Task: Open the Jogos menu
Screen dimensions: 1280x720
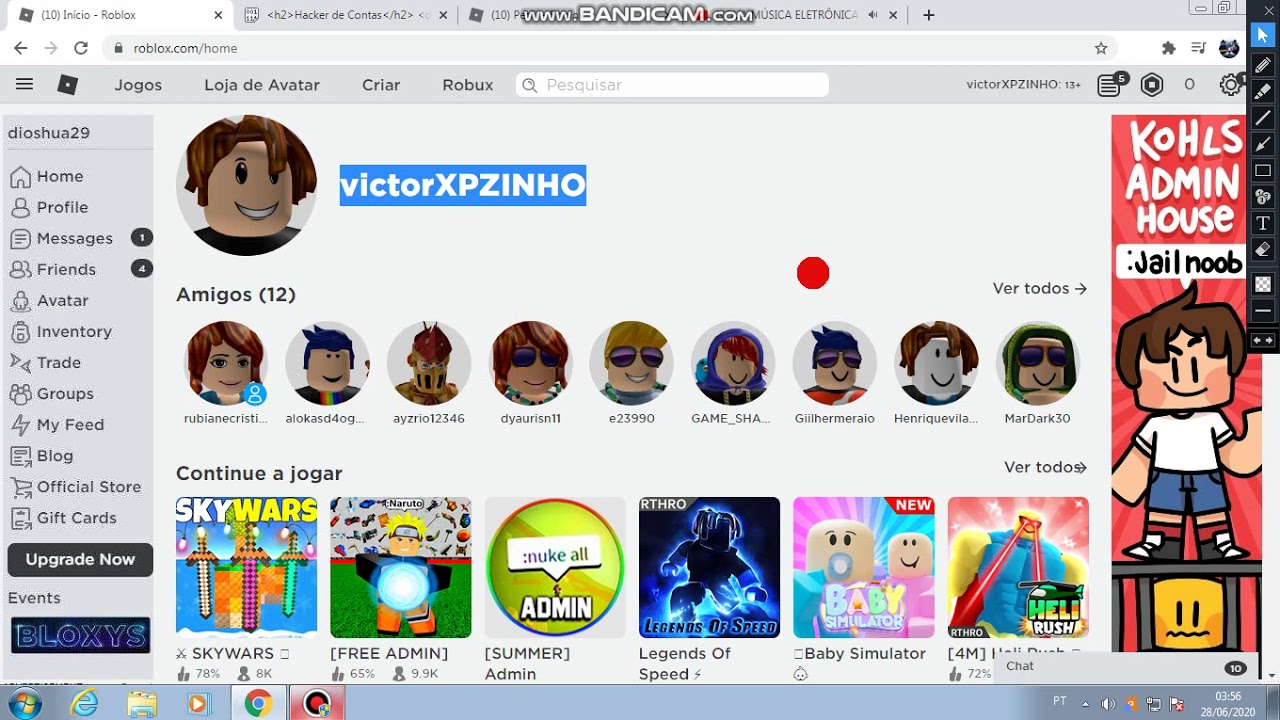Action: (x=138, y=85)
